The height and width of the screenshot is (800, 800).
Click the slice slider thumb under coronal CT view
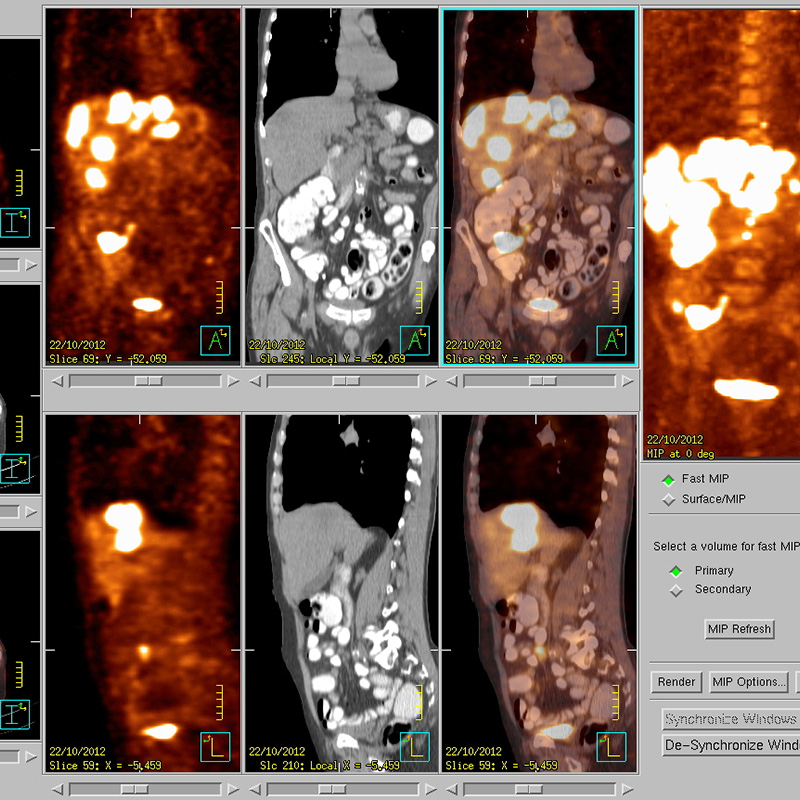pos(346,381)
